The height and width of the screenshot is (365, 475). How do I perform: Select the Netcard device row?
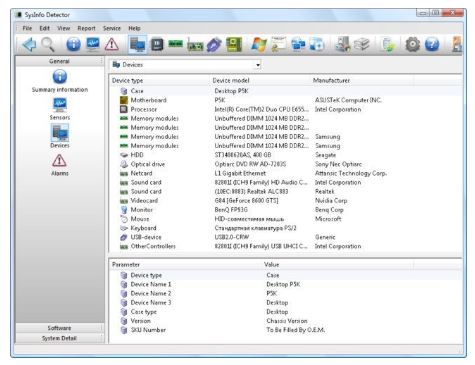click(285, 173)
